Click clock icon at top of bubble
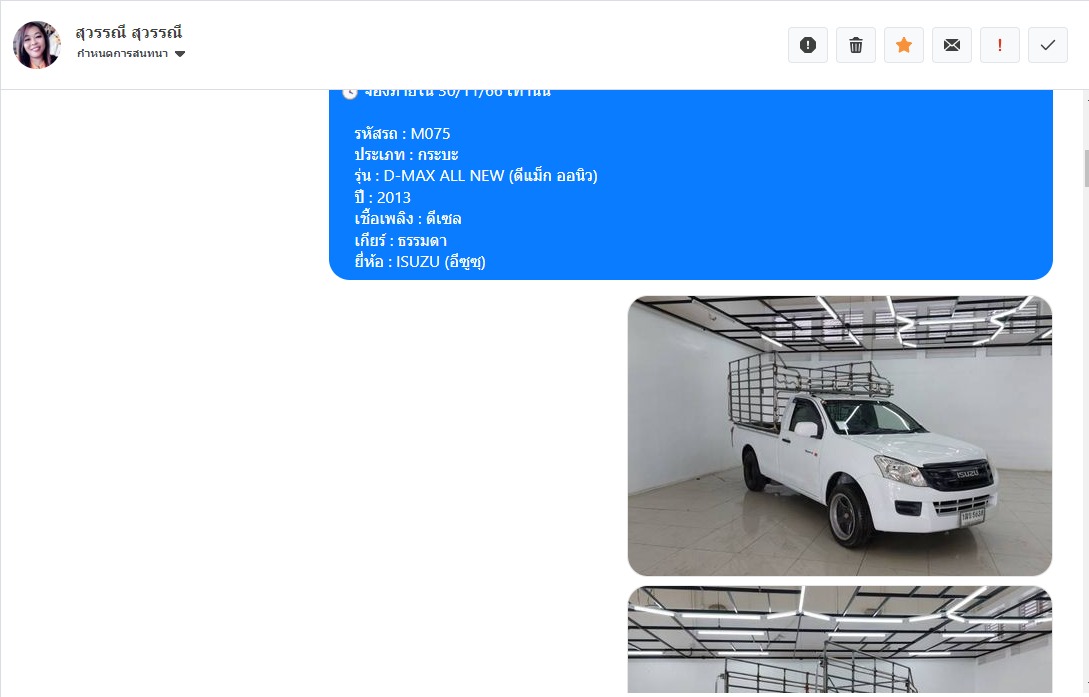This screenshot has width=1089, height=697. tap(350, 93)
